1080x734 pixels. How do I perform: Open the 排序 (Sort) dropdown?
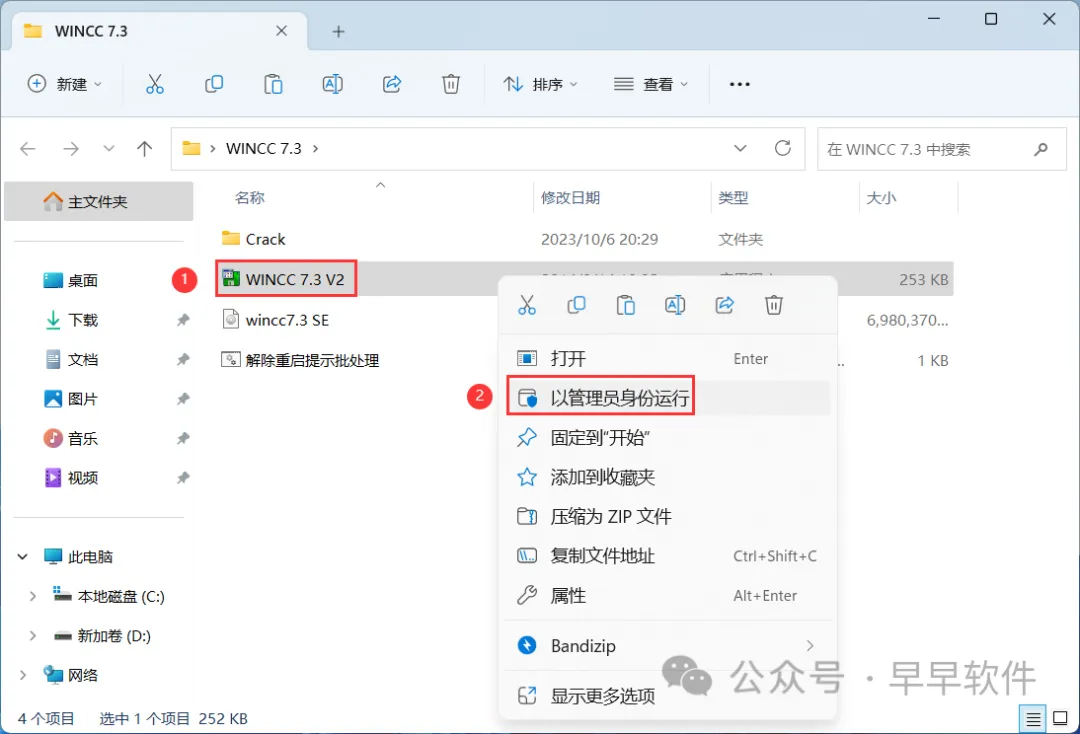(x=541, y=84)
